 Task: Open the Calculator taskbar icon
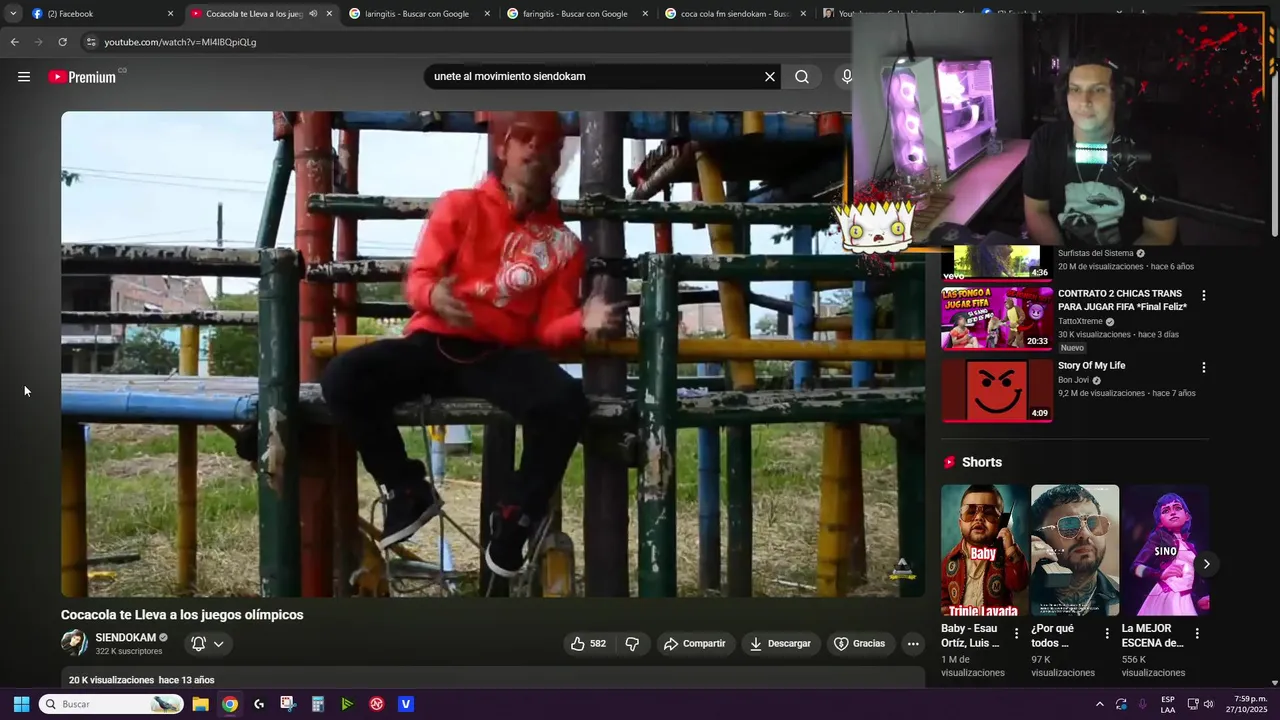[x=317, y=704]
